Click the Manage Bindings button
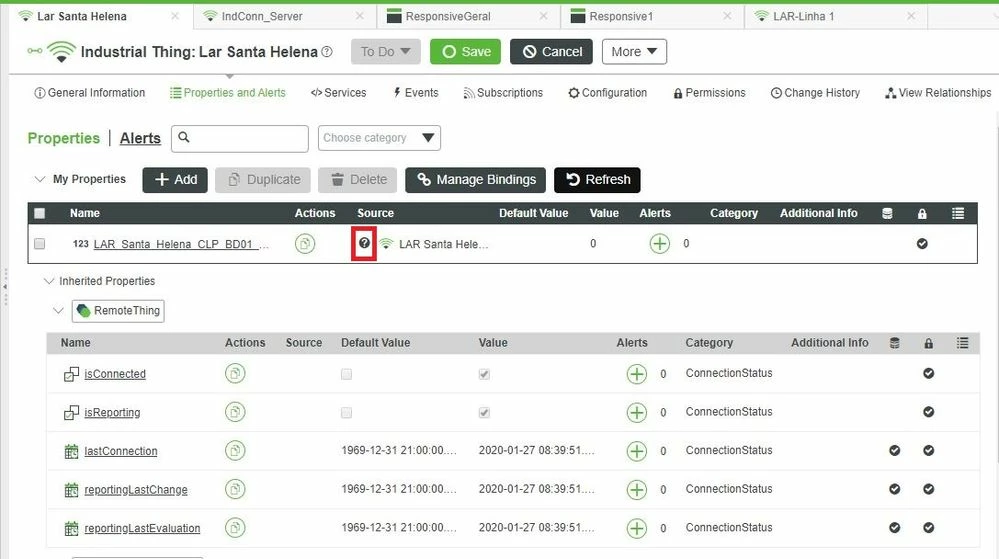 475,180
